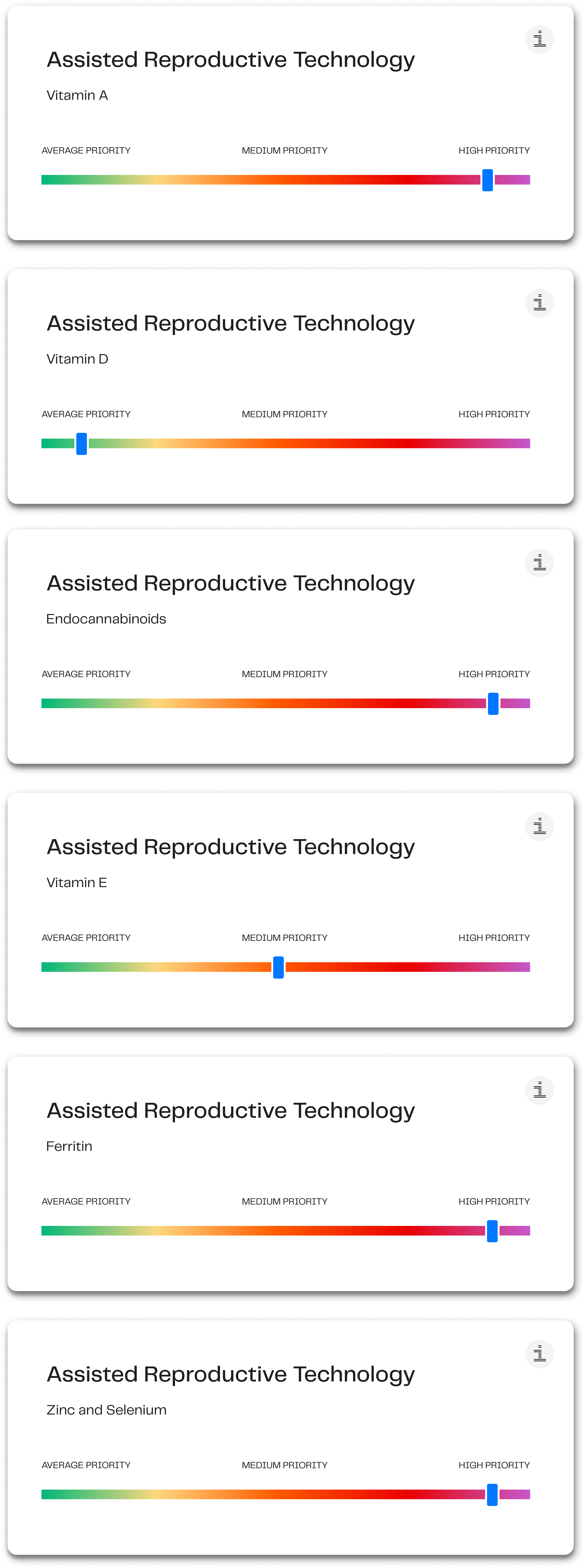Image resolution: width=585 pixels, height=1568 pixels.
Task: Click High Priority label on Vitamin E card
Action: 494,938
